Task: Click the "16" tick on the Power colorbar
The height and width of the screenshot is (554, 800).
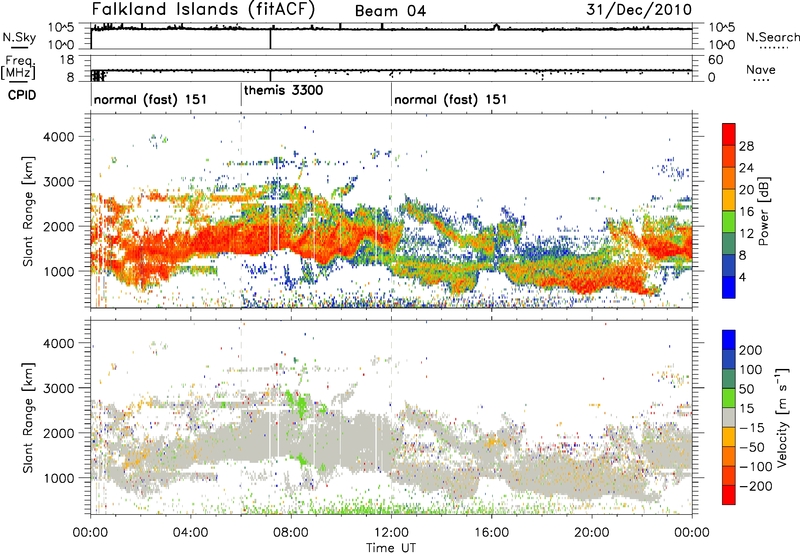Action: point(746,212)
